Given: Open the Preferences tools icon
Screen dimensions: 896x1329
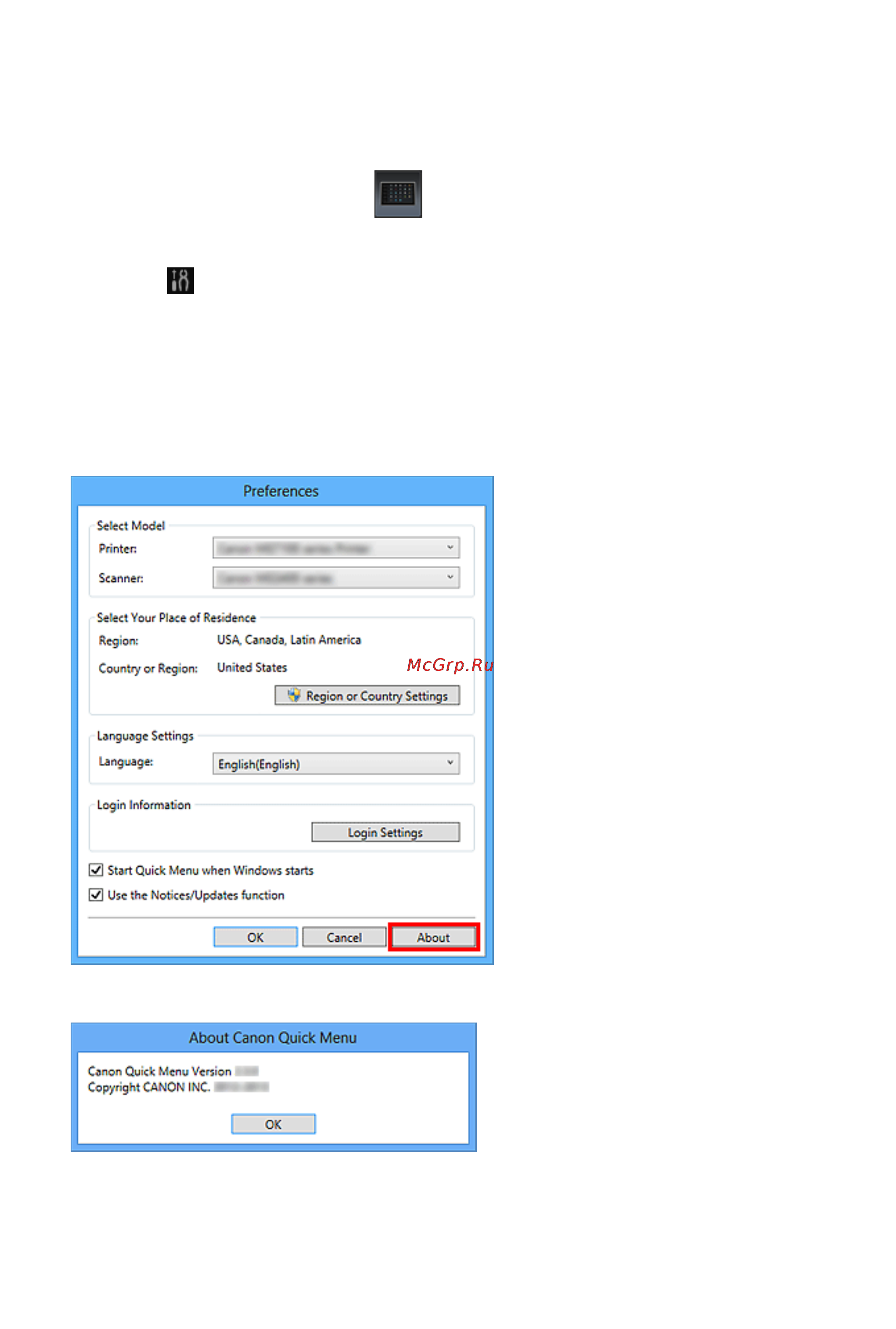Looking at the screenshot, I should [x=180, y=281].
